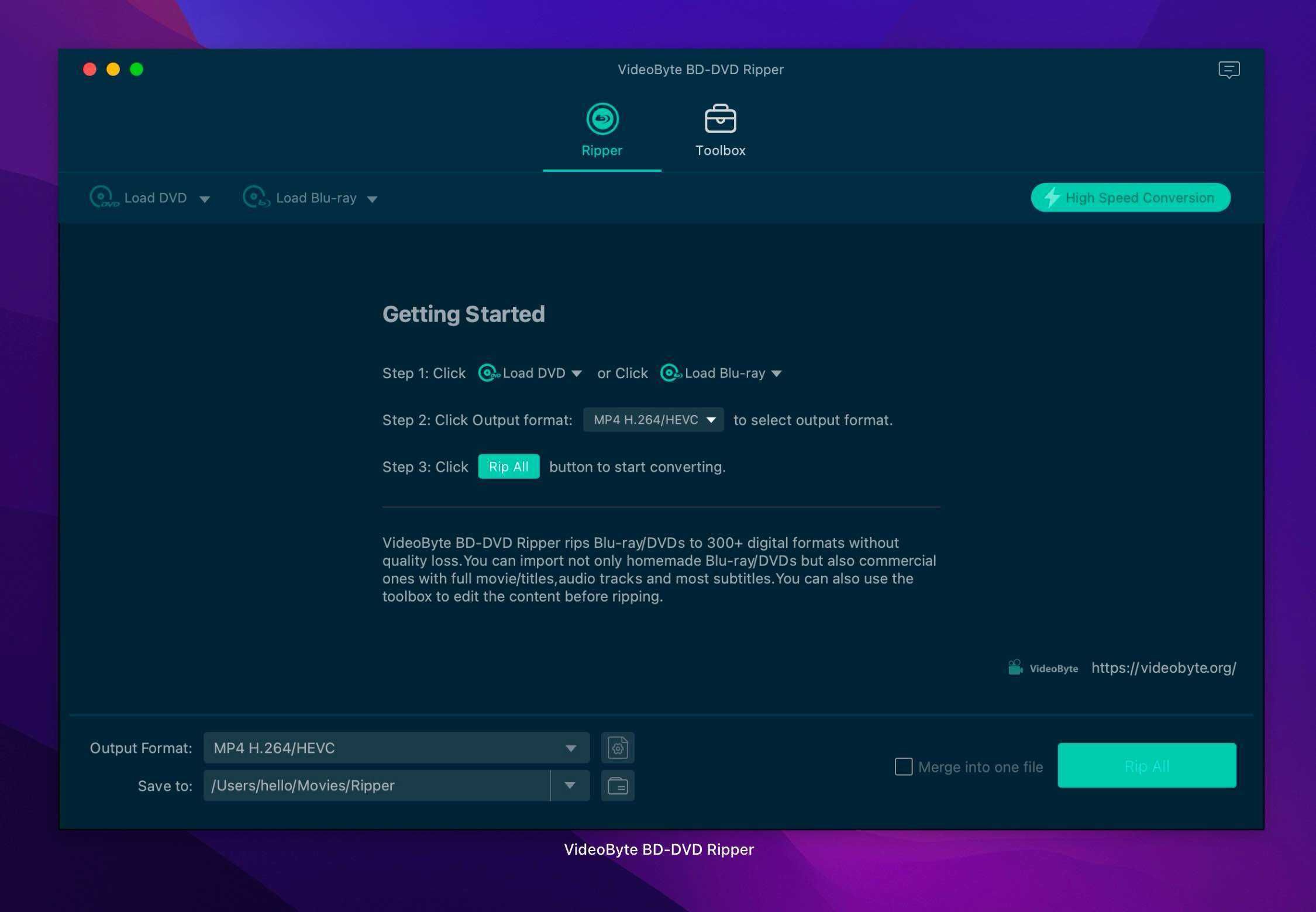1316x912 pixels.
Task: Click the Toolbox briefcase icon
Action: (720, 119)
